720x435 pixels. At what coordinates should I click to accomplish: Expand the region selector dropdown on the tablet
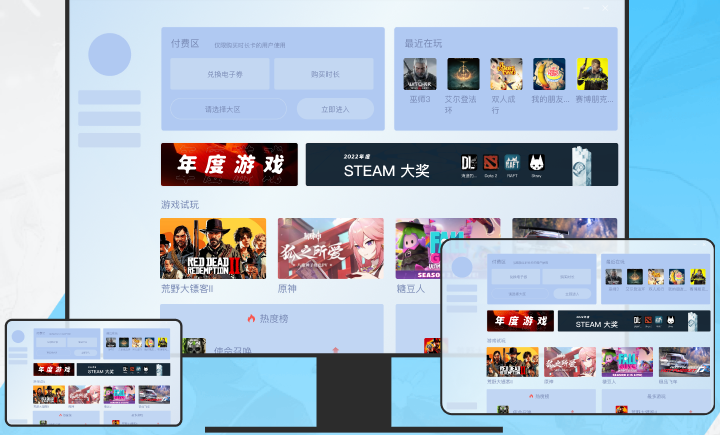[x=520, y=294]
